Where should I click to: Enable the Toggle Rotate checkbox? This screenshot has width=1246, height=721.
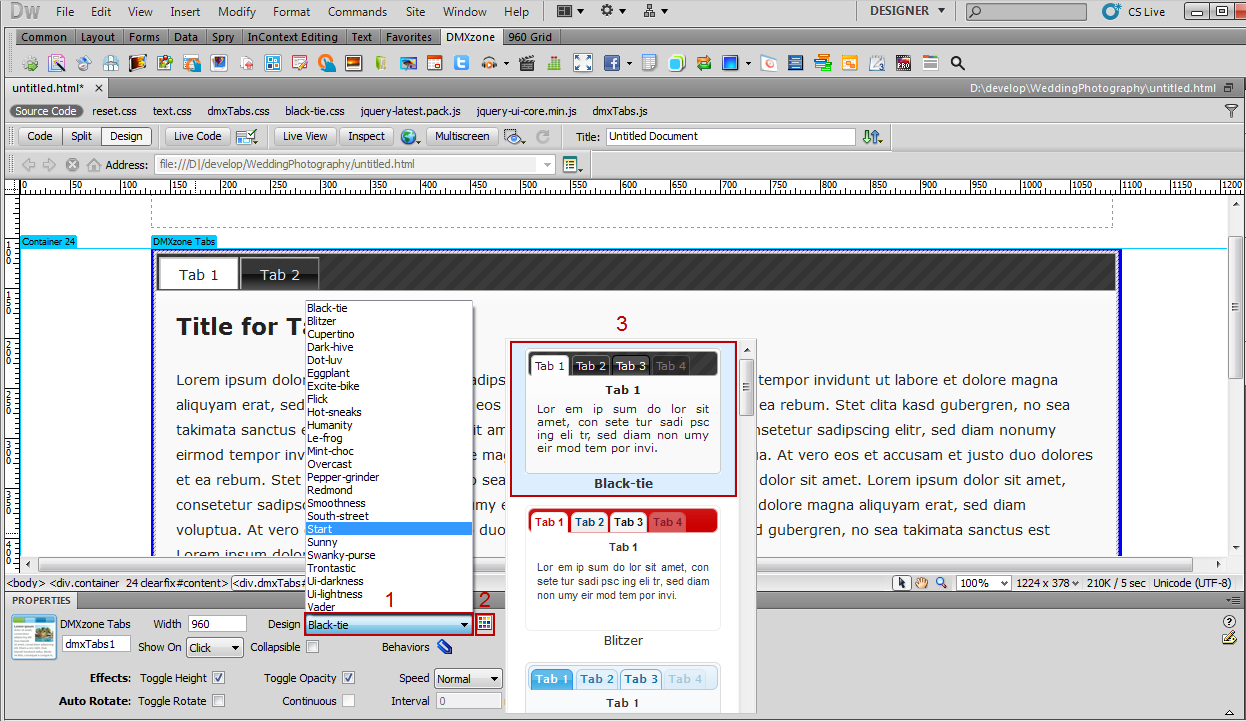[219, 701]
